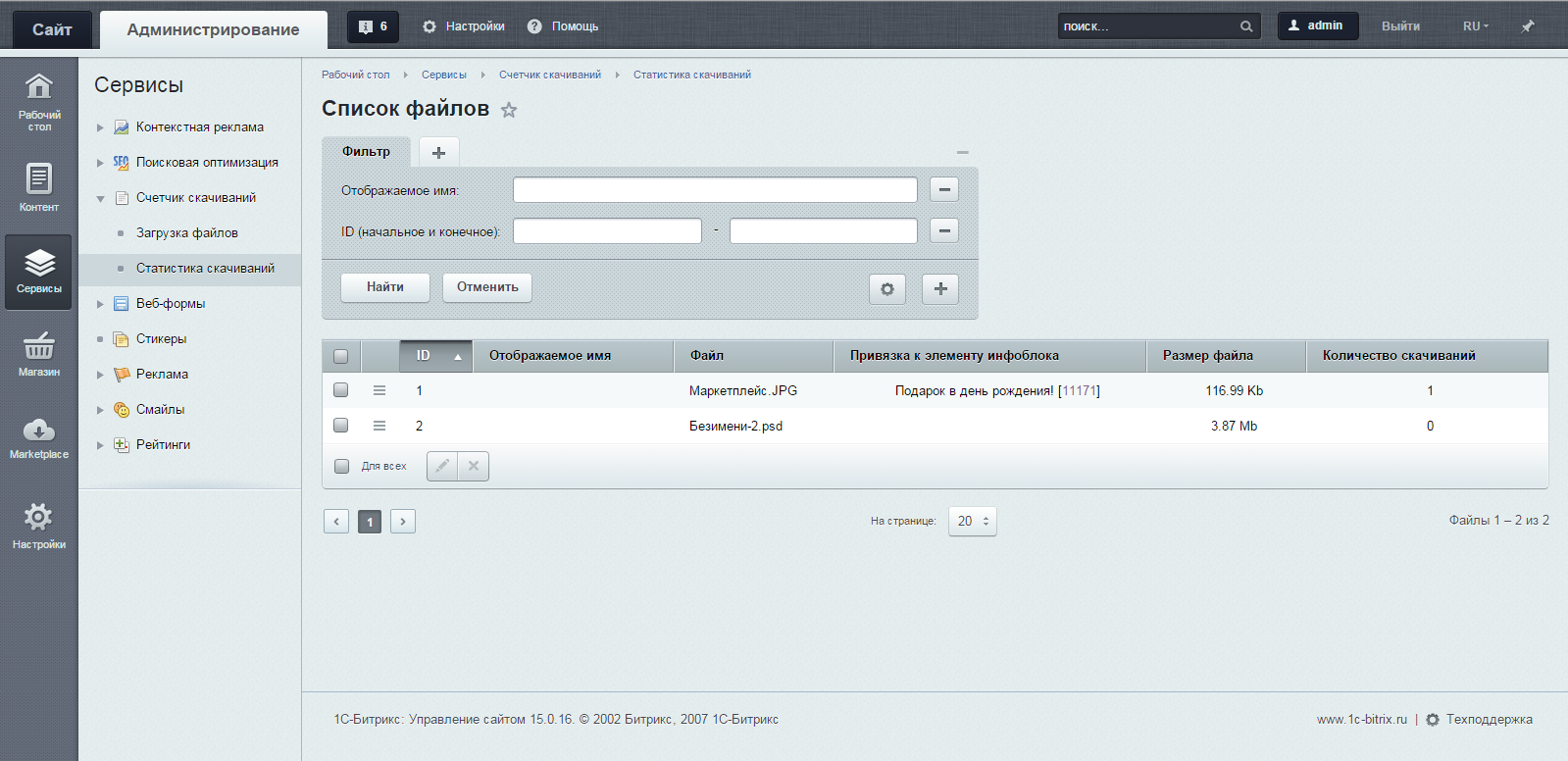Switch to the Сайт tab
The image size is (1568, 761).
click(52, 29)
